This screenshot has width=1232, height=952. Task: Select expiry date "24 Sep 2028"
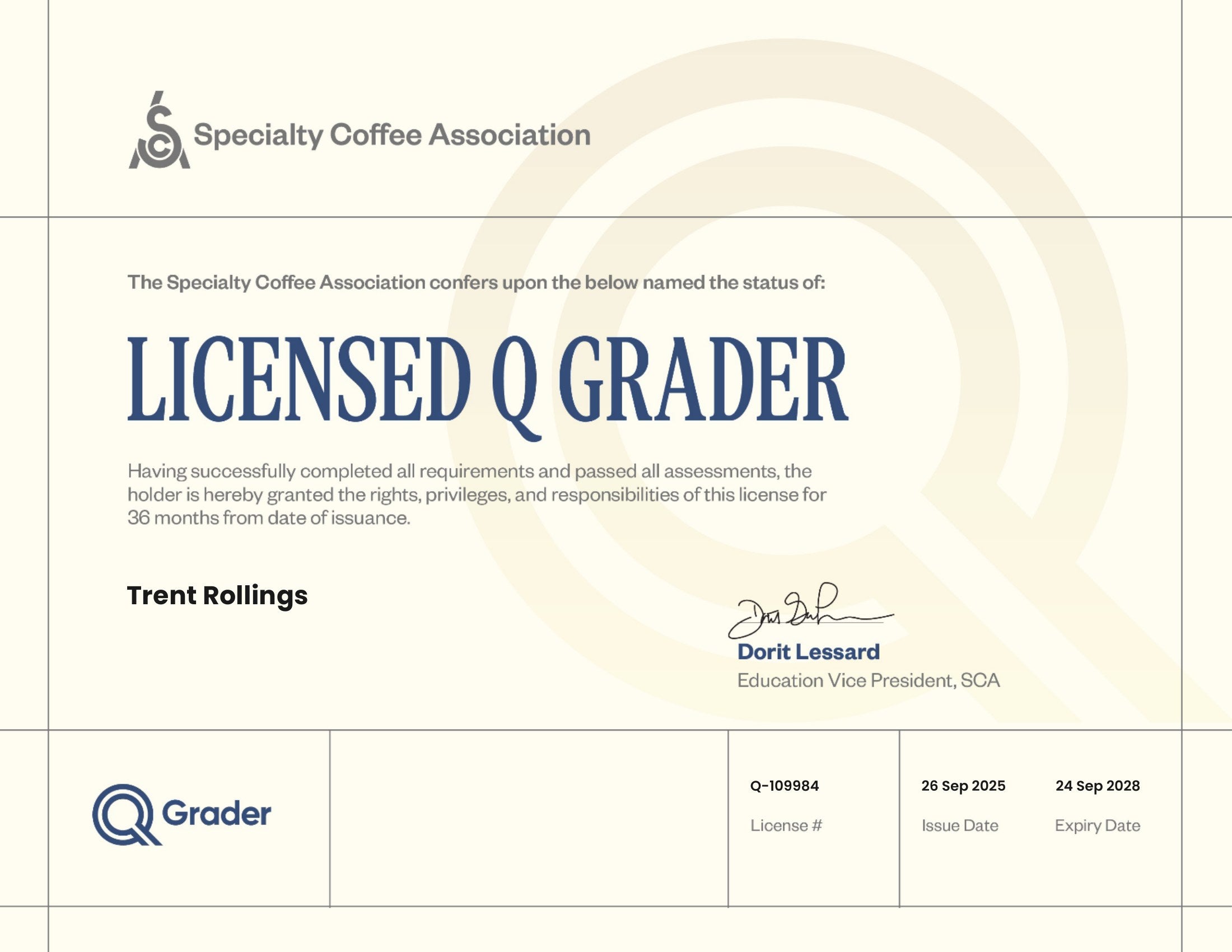1098,786
